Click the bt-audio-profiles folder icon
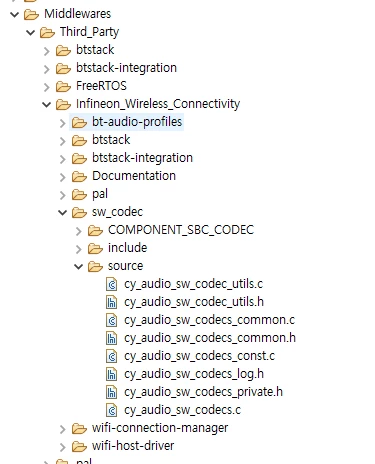The height and width of the screenshot is (464, 375). (x=79, y=122)
